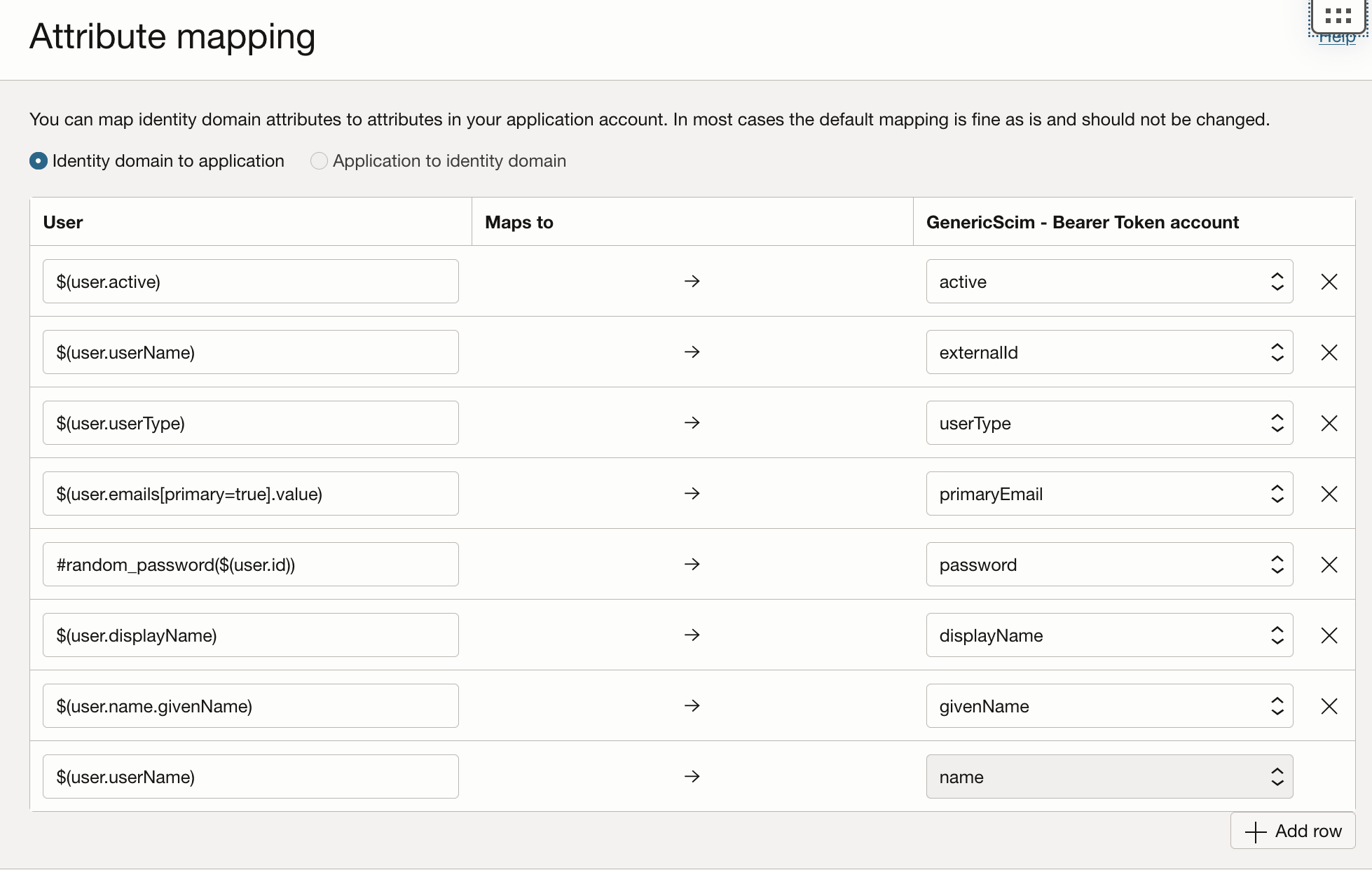Click the Add row button
The image size is (1372, 870).
tap(1292, 831)
